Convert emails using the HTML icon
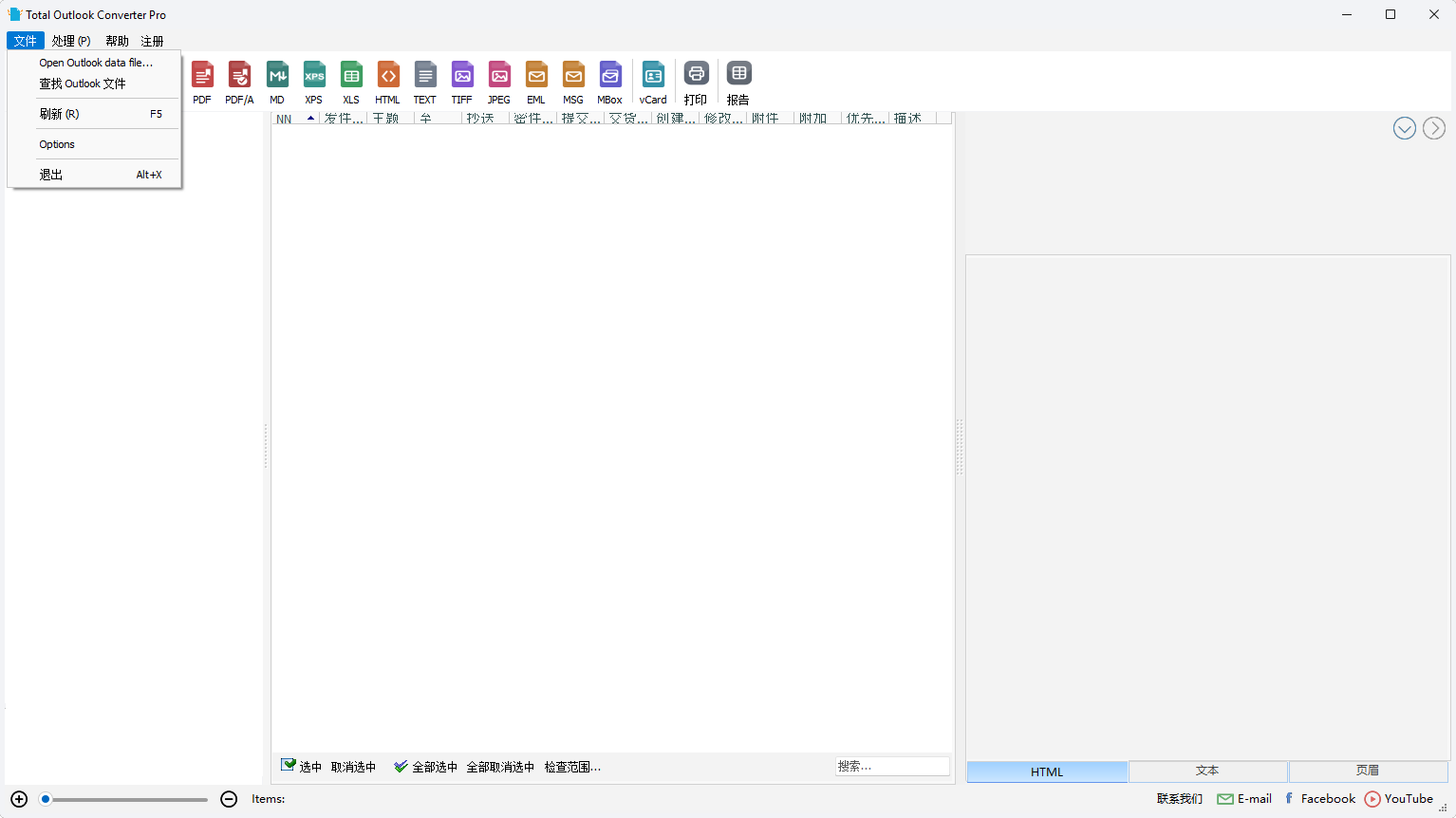Screen dimensions: 1456x818 point(388,83)
